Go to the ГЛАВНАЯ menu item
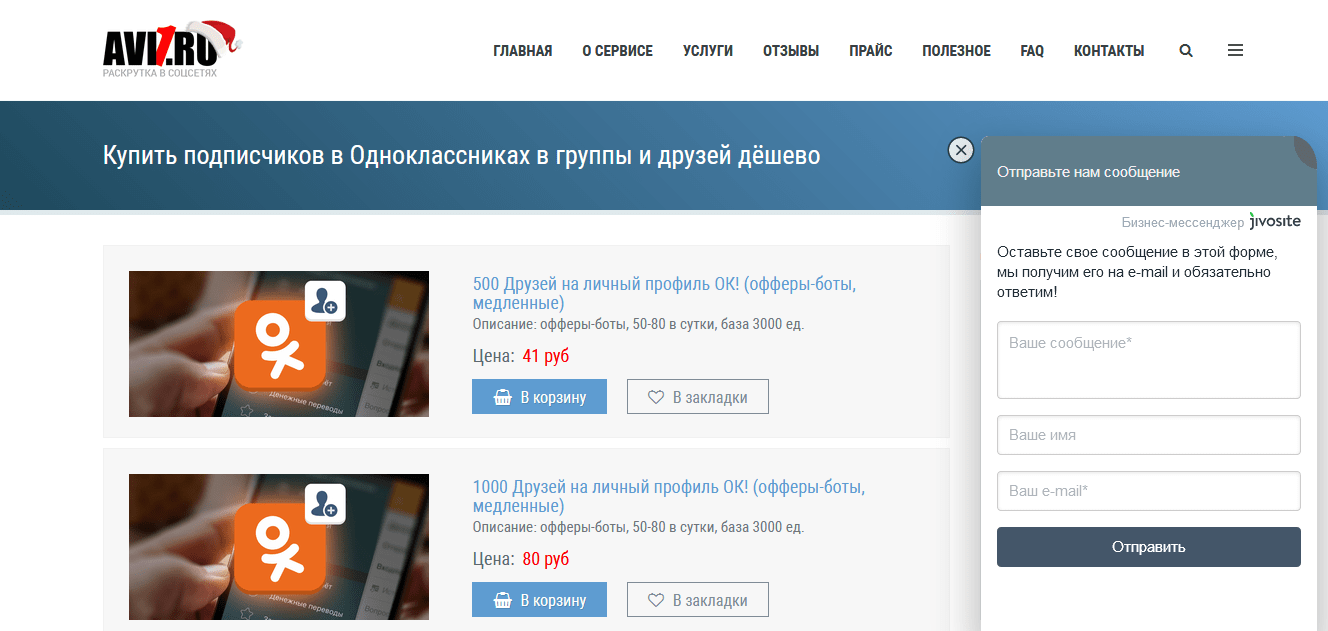 [x=523, y=51]
